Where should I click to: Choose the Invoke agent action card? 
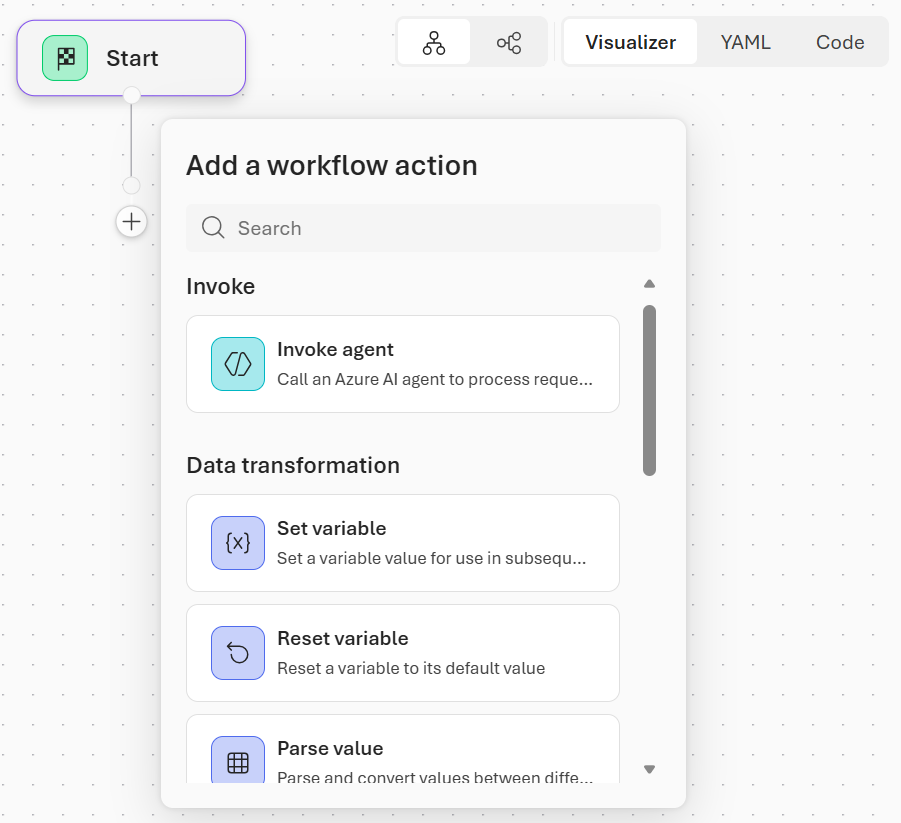pos(403,364)
